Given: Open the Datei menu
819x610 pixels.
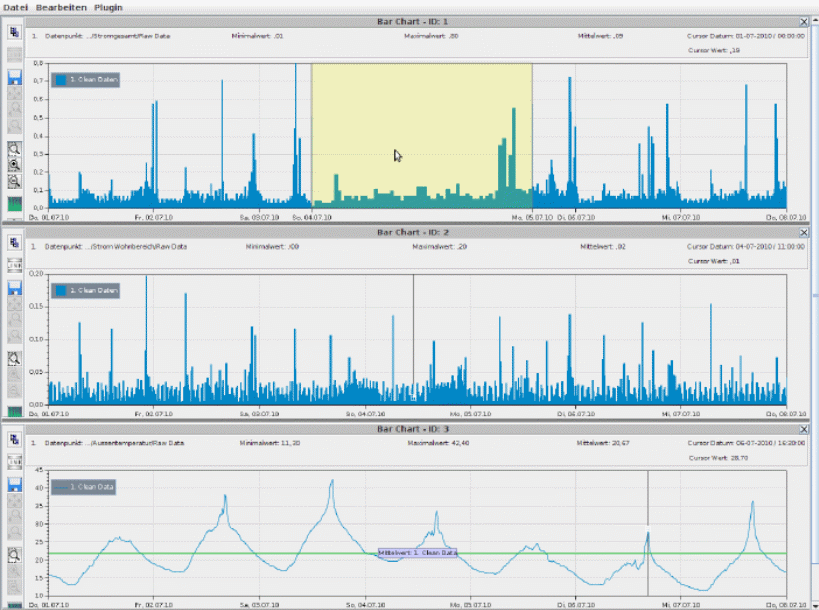Looking at the screenshot, I should point(15,7).
